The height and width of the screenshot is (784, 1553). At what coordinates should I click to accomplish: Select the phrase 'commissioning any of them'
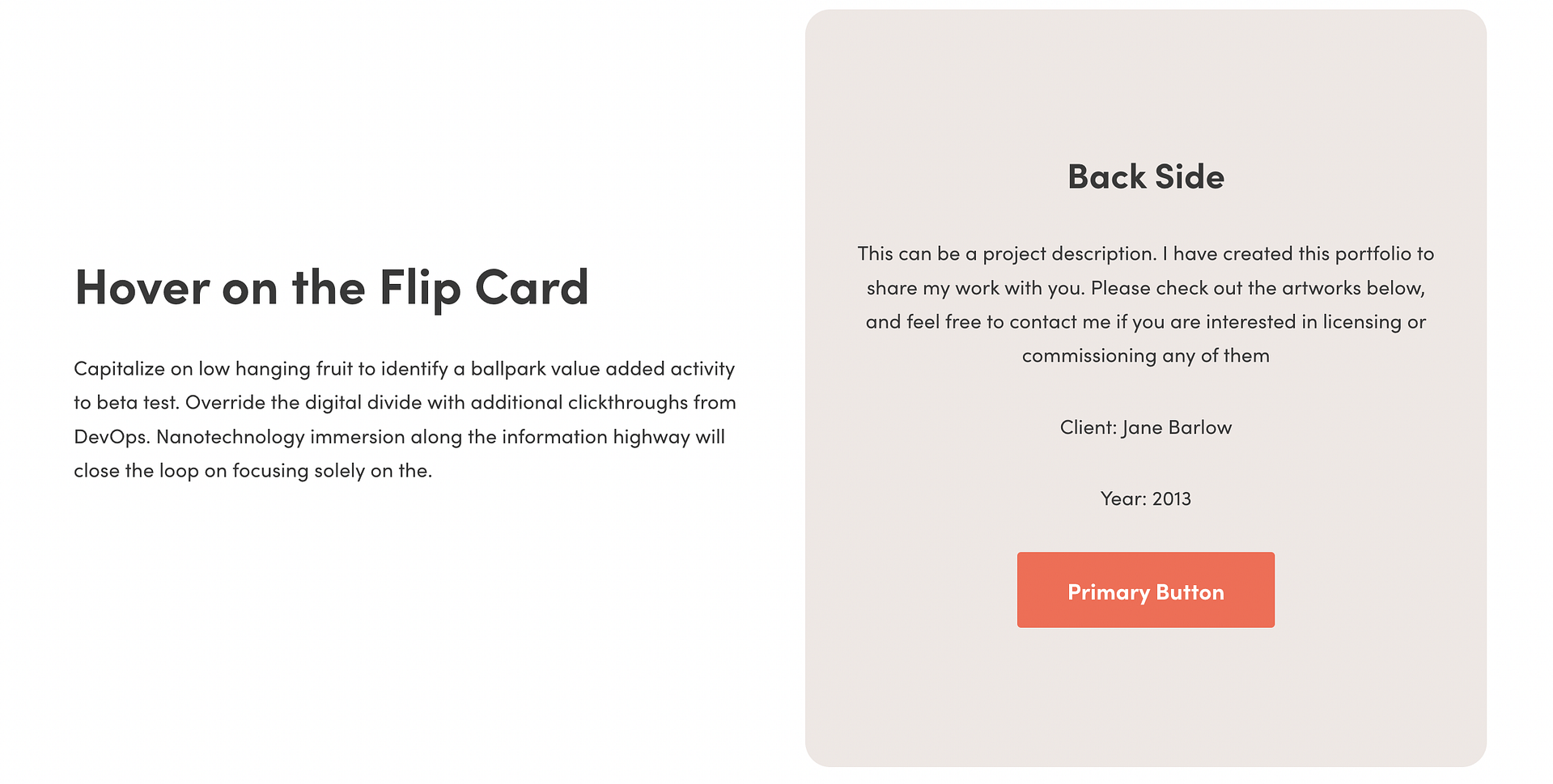click(1144, 354)
